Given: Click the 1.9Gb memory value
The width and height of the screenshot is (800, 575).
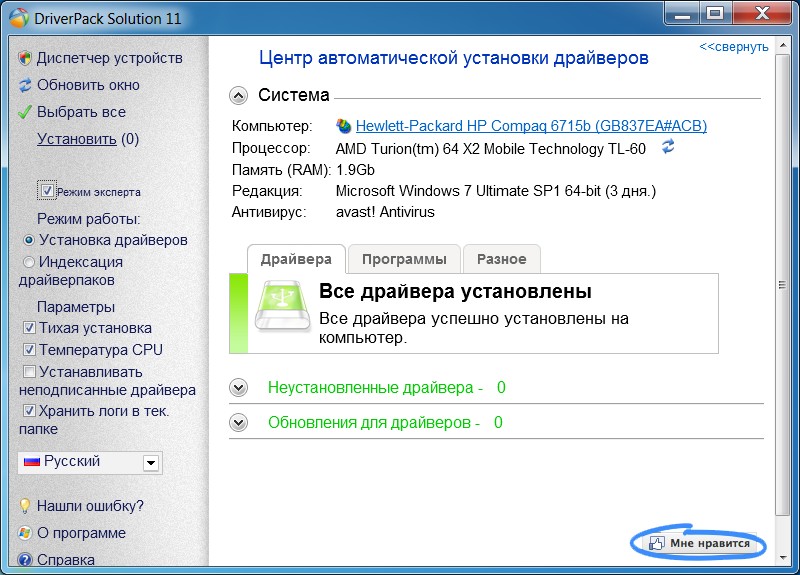Looking at the screenshot, I should [x=356, y=170].
